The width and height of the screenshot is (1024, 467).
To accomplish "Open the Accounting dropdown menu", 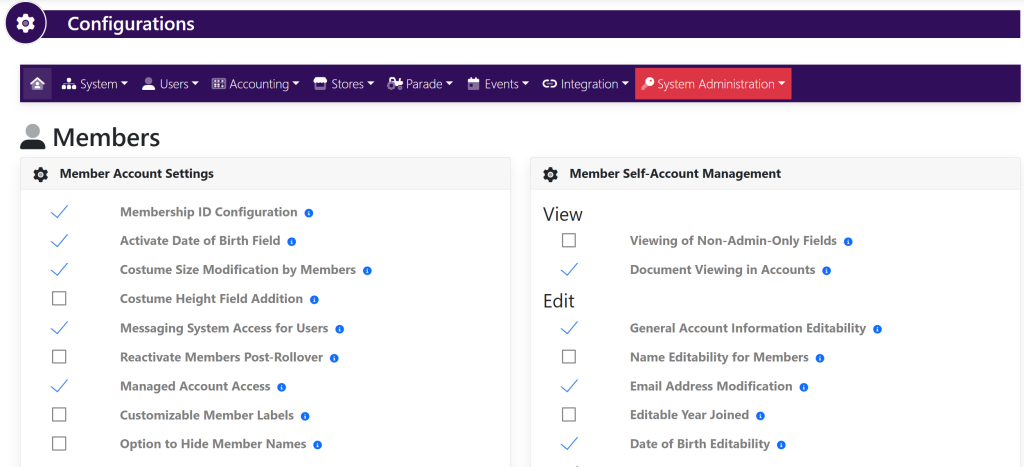I will click(256, 84).
